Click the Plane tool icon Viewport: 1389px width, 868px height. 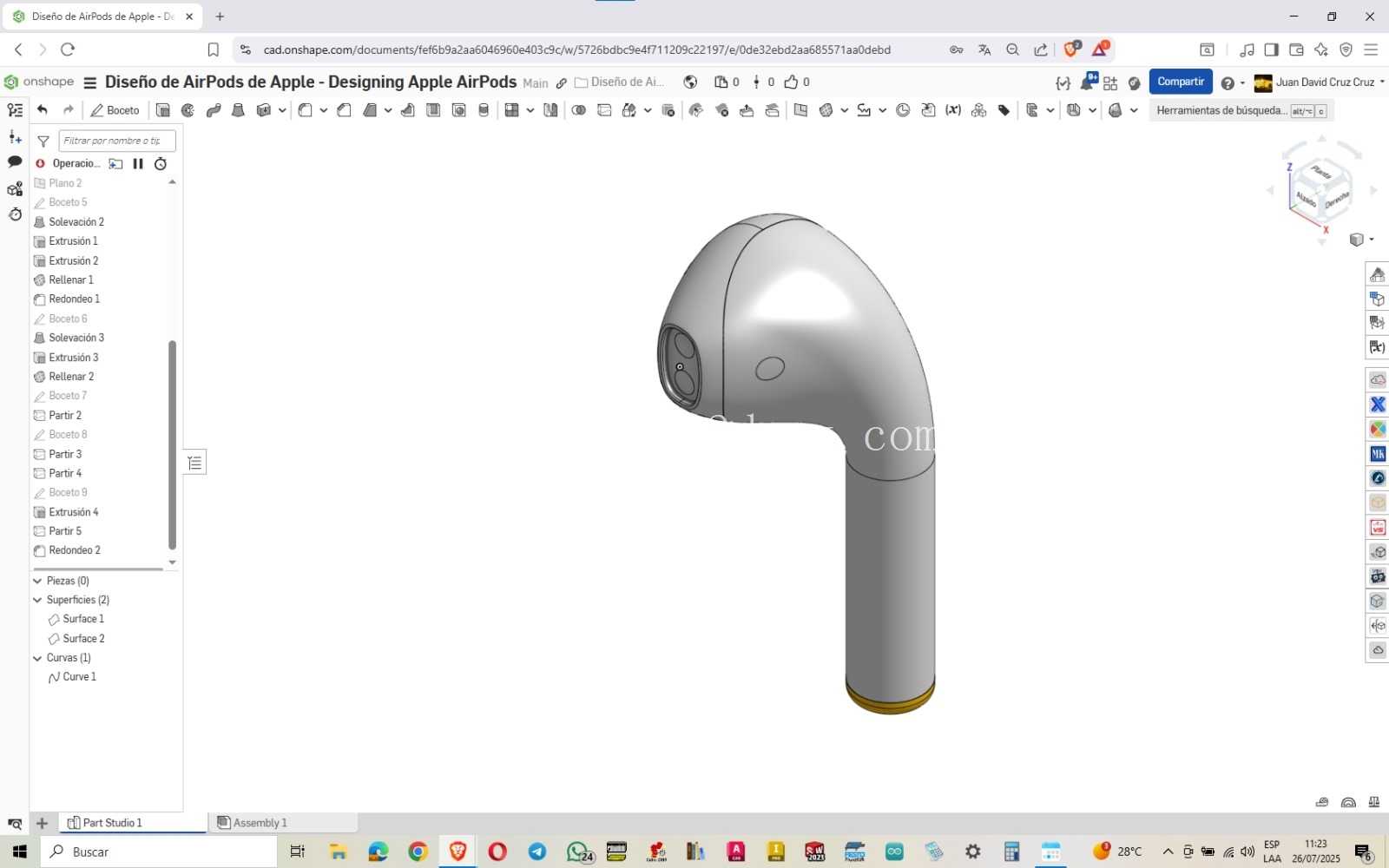[x=800, y=110]
